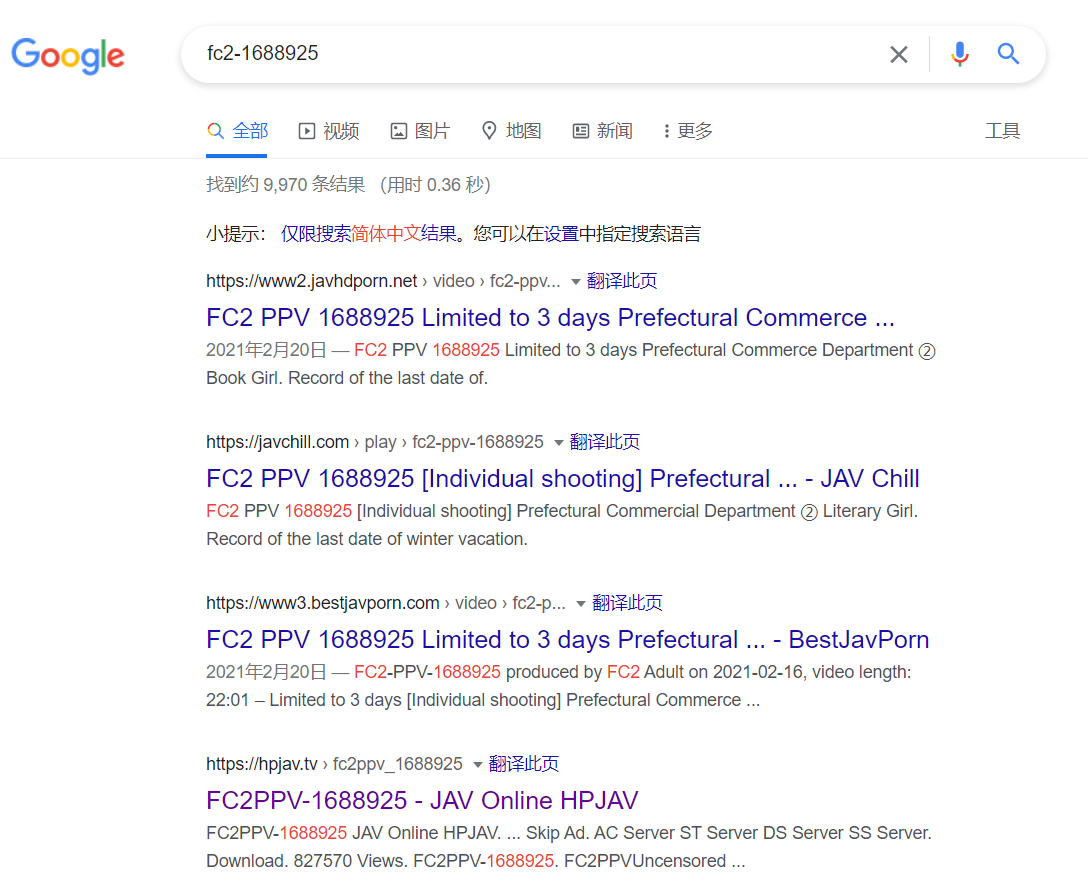The width and height of the screenshot is (1088, 883).
Task: Open the 更多 (More) menu
Action: [x=688, y=130]
